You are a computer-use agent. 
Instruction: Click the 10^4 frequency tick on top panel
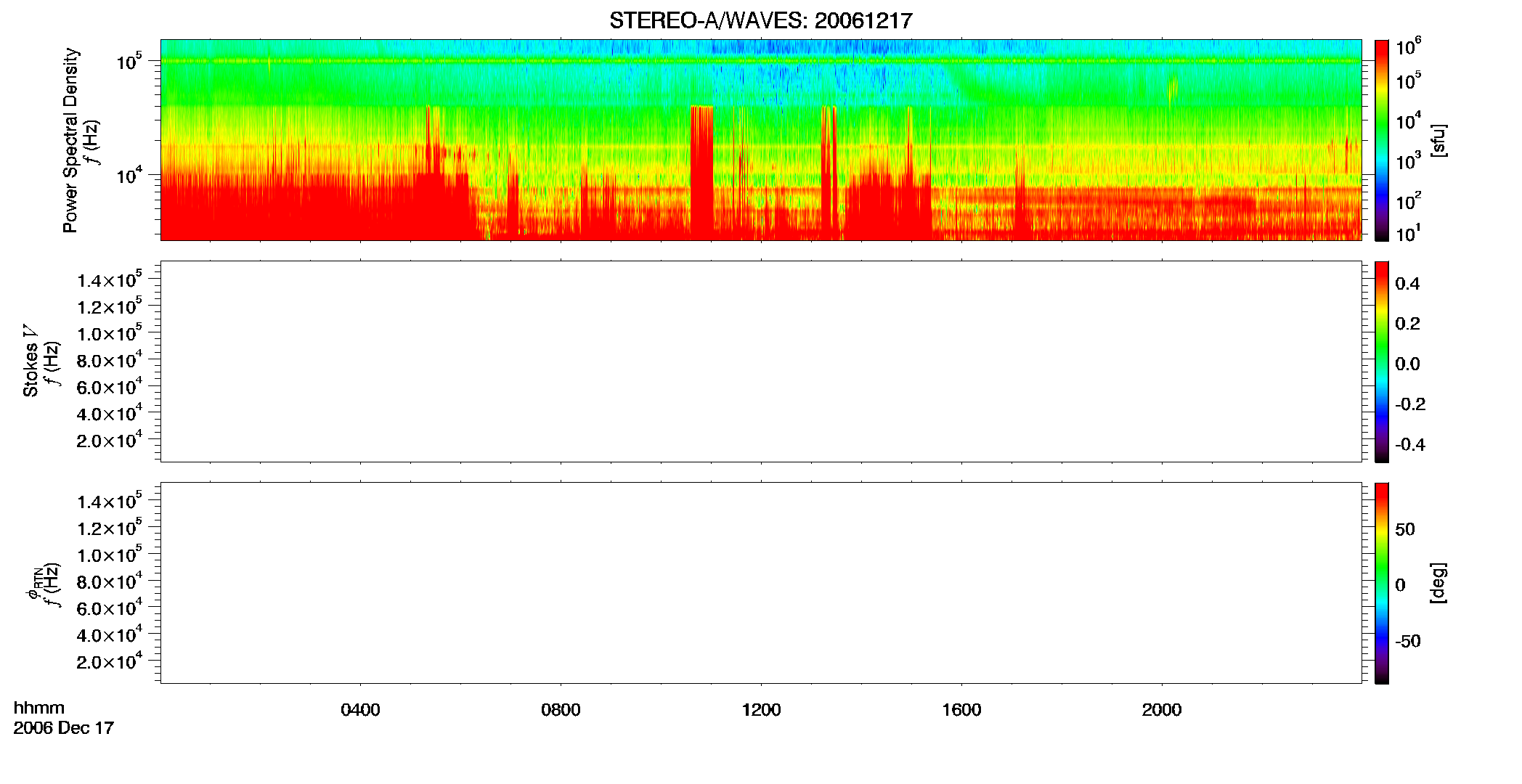(x=129, y=174)
